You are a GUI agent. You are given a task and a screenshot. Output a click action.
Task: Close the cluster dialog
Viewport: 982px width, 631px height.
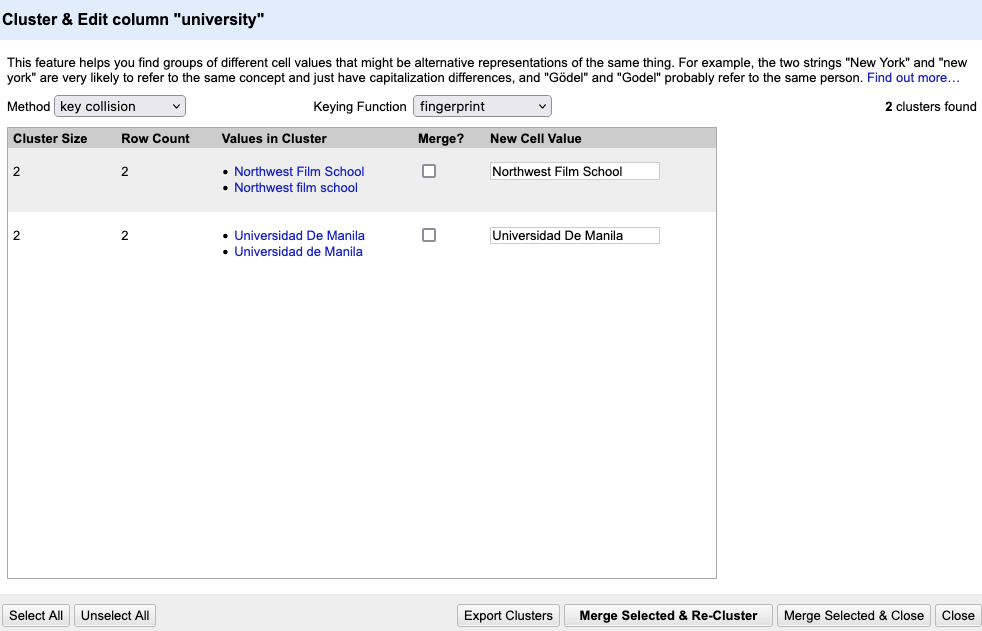[958, 615]
